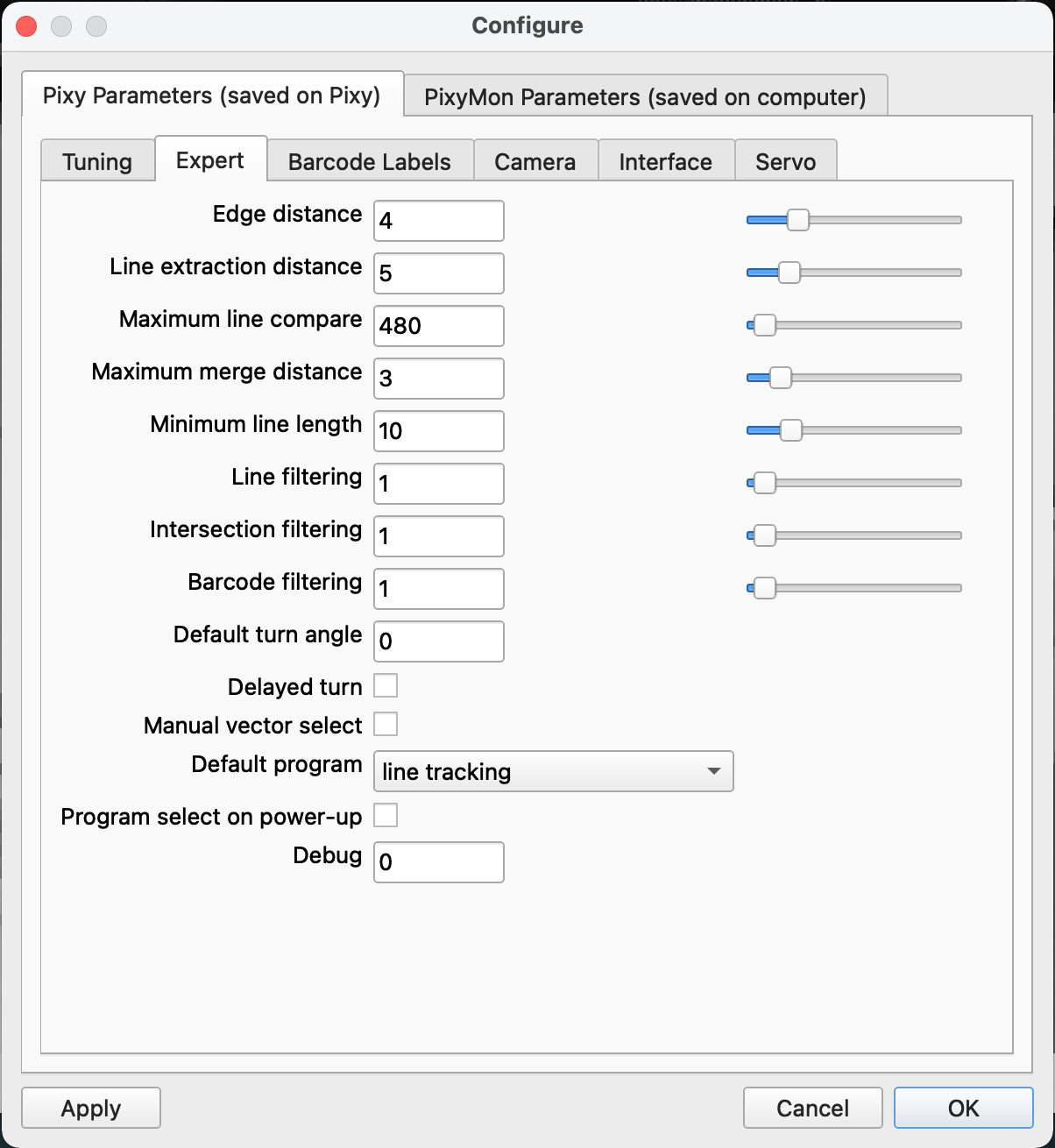Select the Camera tab
The width and height of the screenshot is (1055, 1148).
click(x=535, y=162)
